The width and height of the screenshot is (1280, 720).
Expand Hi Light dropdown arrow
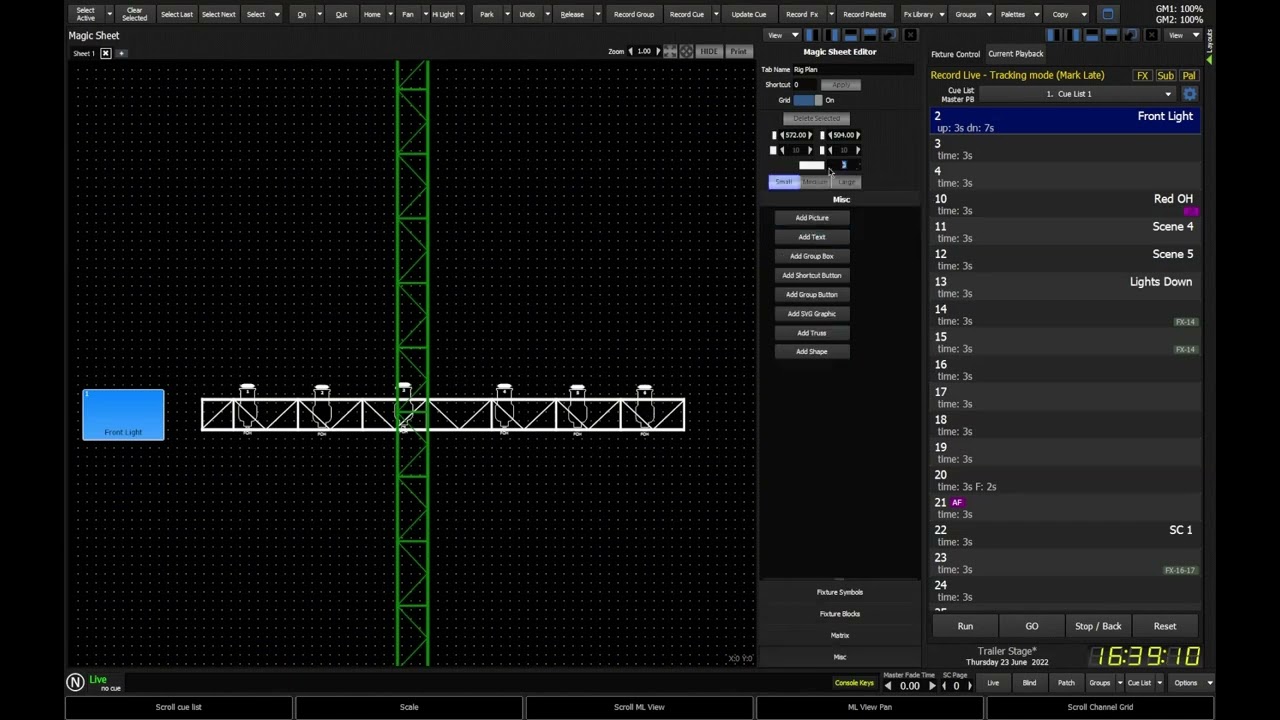click(x=461, y=14)
